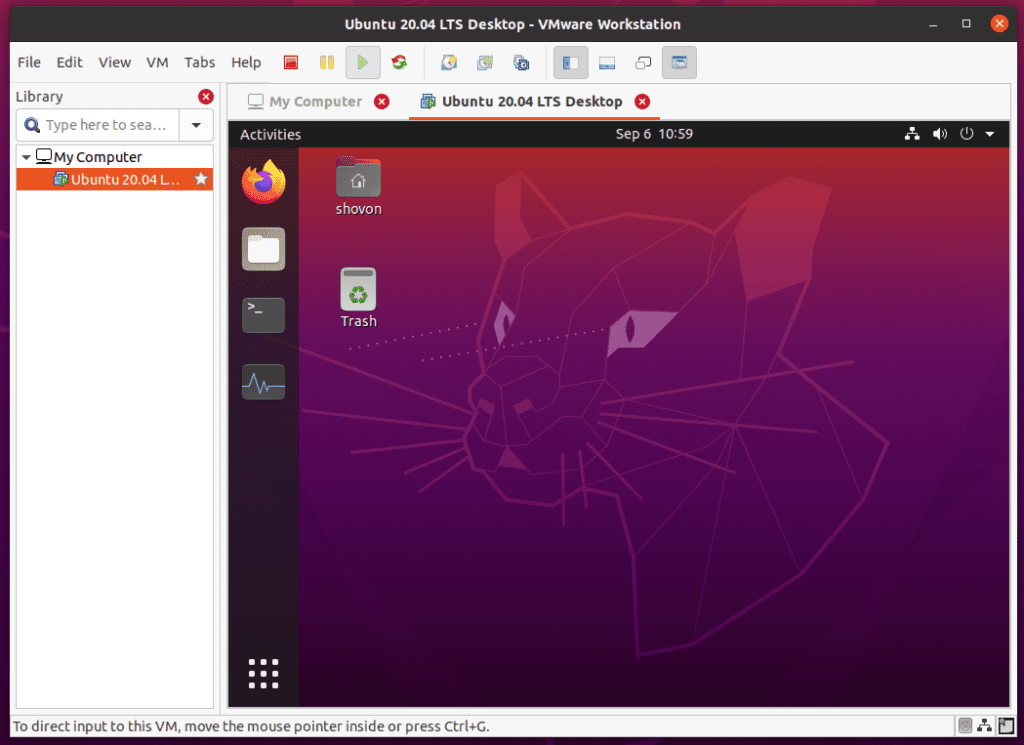Toggle the Library panel visibility

(x=571, y=62)
